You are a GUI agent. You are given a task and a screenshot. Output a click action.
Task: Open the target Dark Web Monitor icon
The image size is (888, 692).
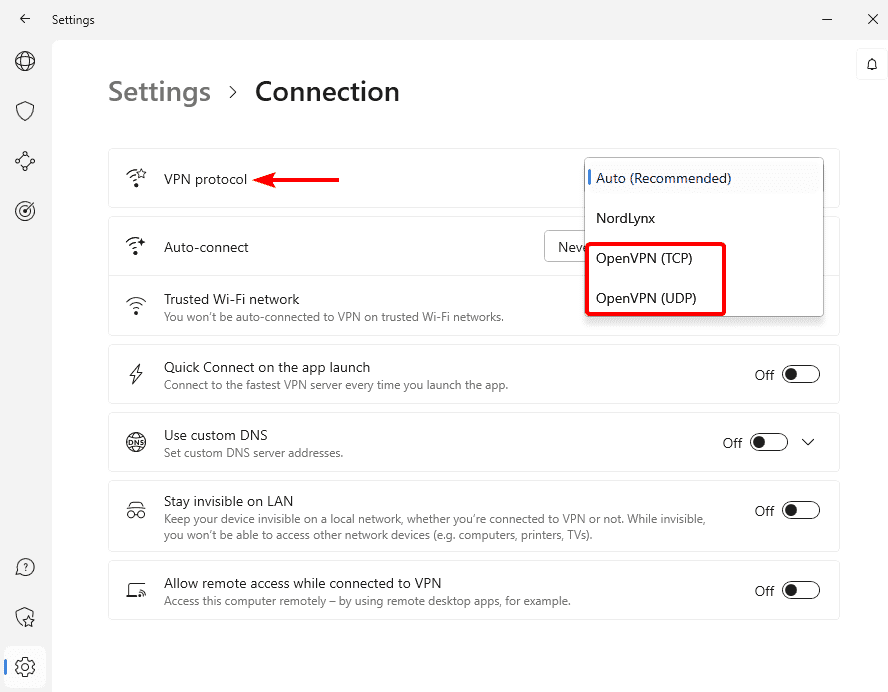click(x=25, y=211)
